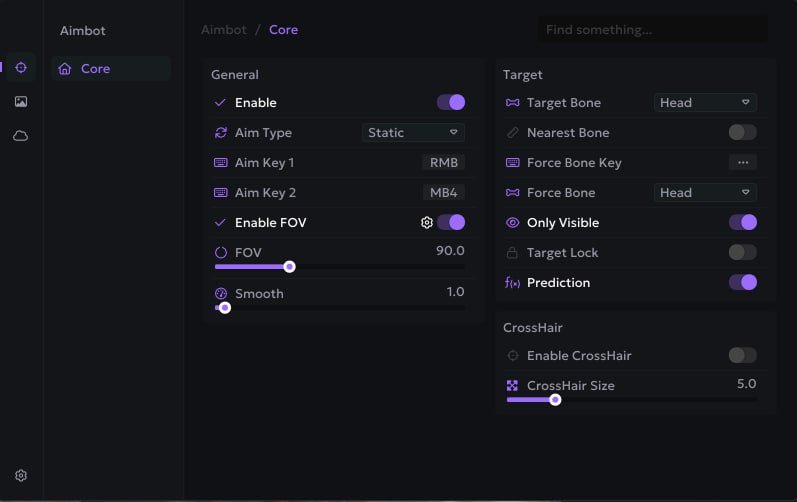This screenshot has height=502, width=797.
Task: Click the home icon next to Core
Action: (x=65, y=69)
